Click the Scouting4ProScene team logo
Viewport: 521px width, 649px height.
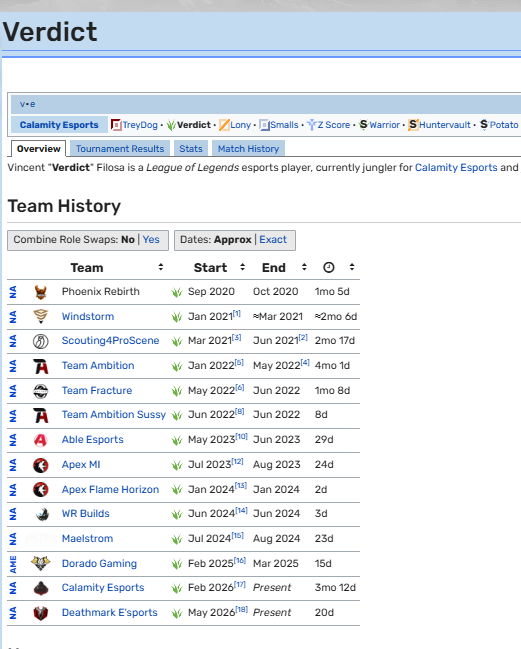coord(41,341)
